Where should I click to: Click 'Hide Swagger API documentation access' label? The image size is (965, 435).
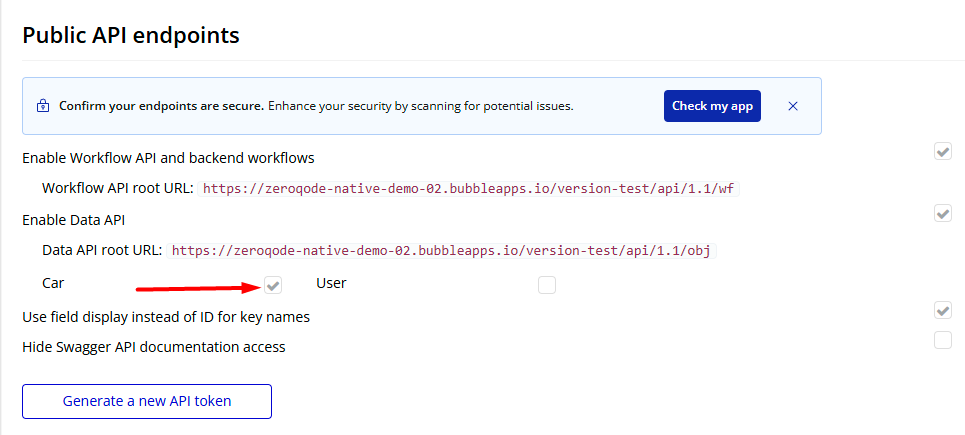click(x=154, y=347)
